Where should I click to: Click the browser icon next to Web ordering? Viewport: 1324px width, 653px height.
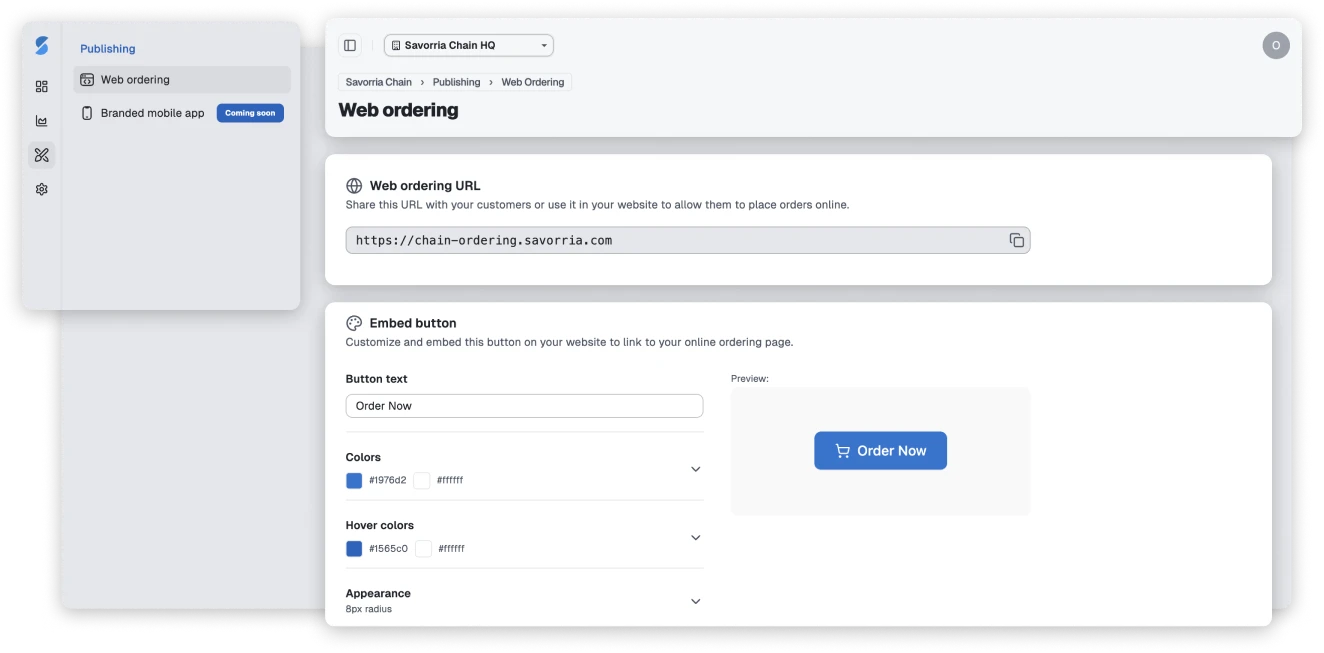[x=87, y=79]
